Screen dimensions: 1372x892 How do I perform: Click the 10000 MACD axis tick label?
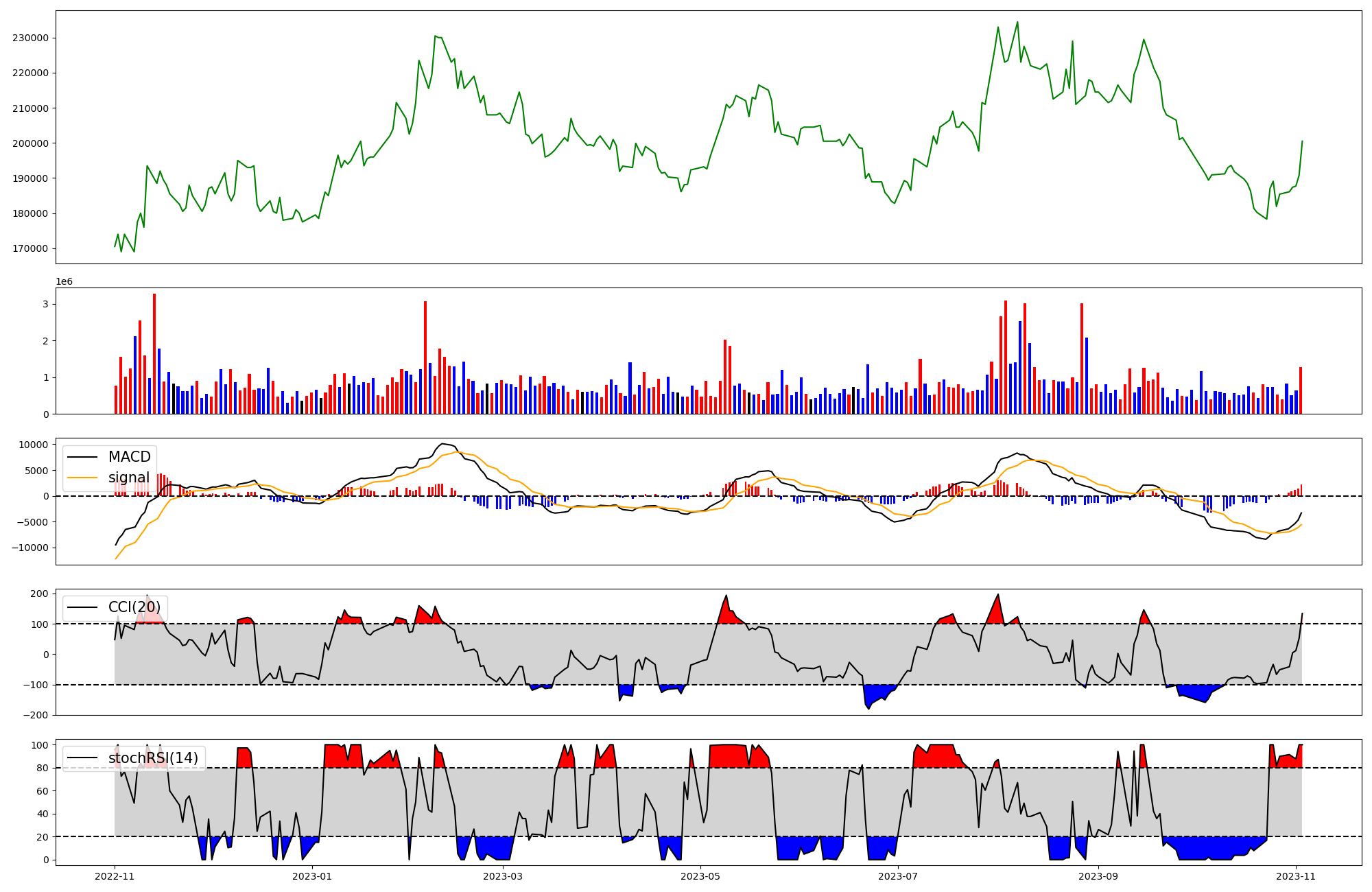click(33, 445)
